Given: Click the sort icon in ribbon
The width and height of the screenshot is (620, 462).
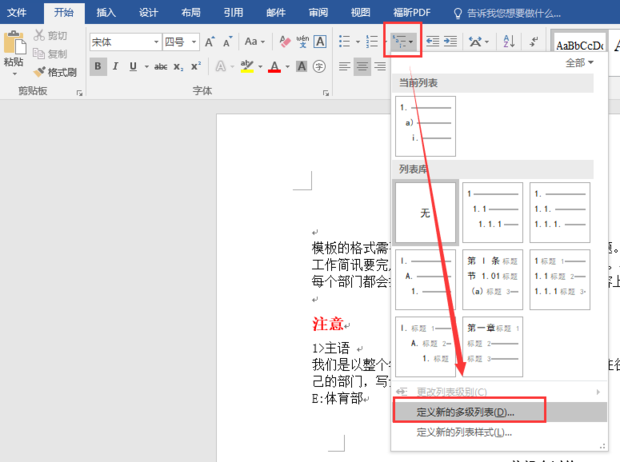Looking at the screenshot, I should point(508,41).
